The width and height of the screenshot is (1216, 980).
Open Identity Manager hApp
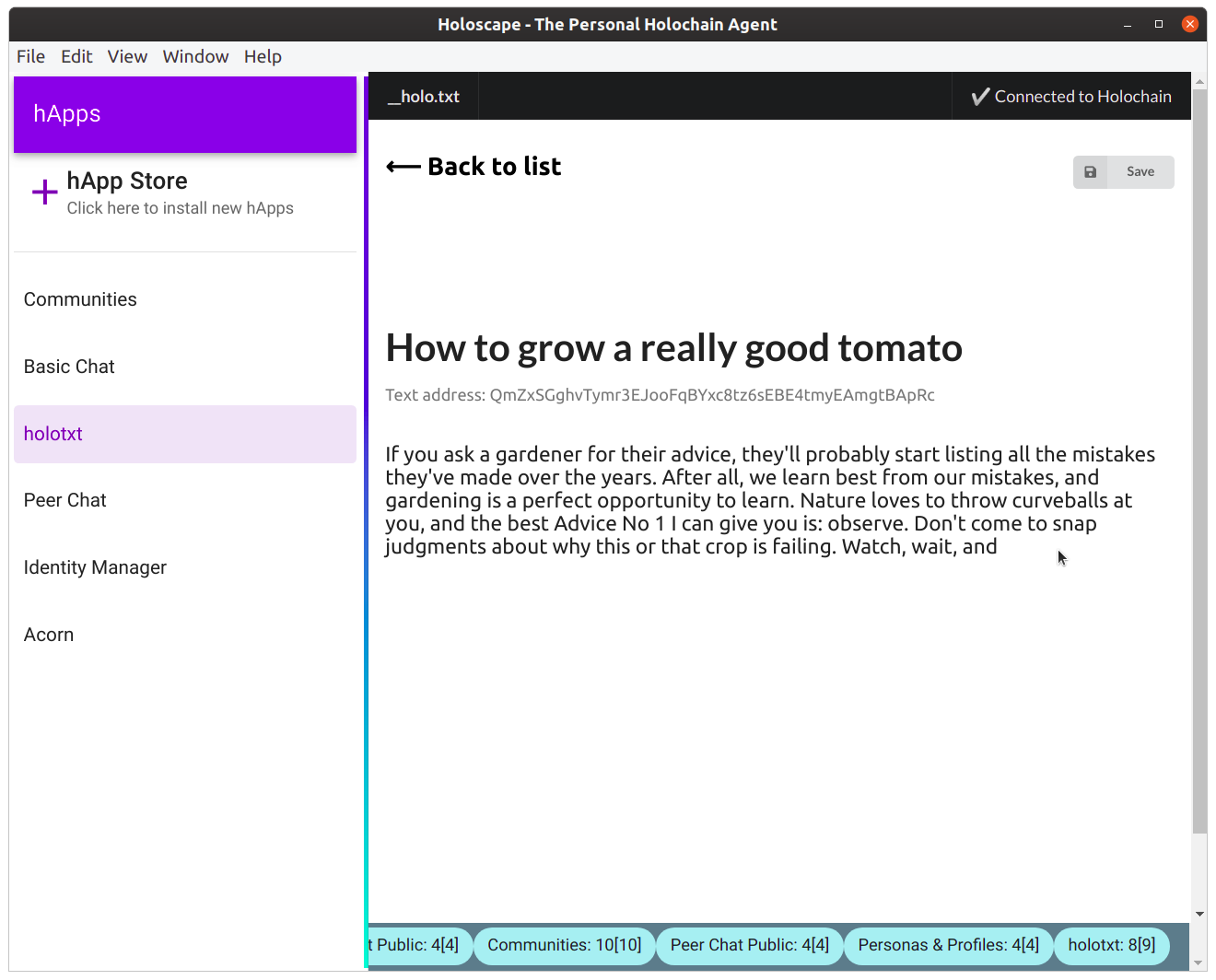185,567
